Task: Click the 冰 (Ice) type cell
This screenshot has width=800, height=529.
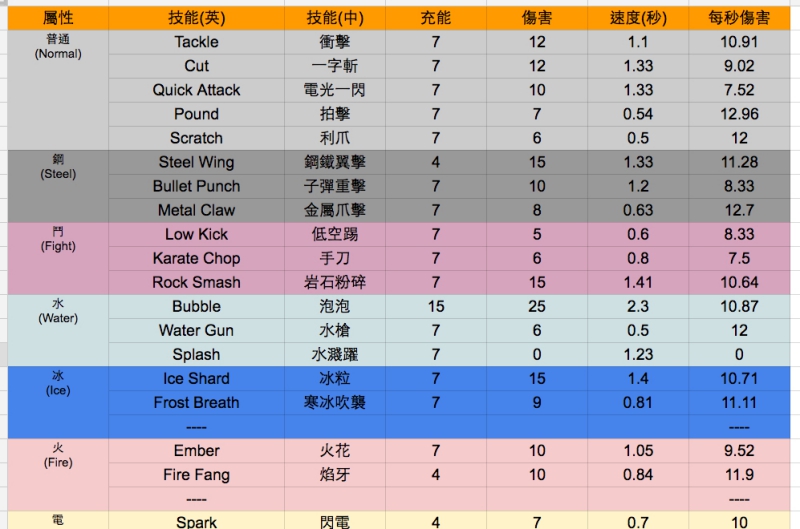Action: [57, 383]
